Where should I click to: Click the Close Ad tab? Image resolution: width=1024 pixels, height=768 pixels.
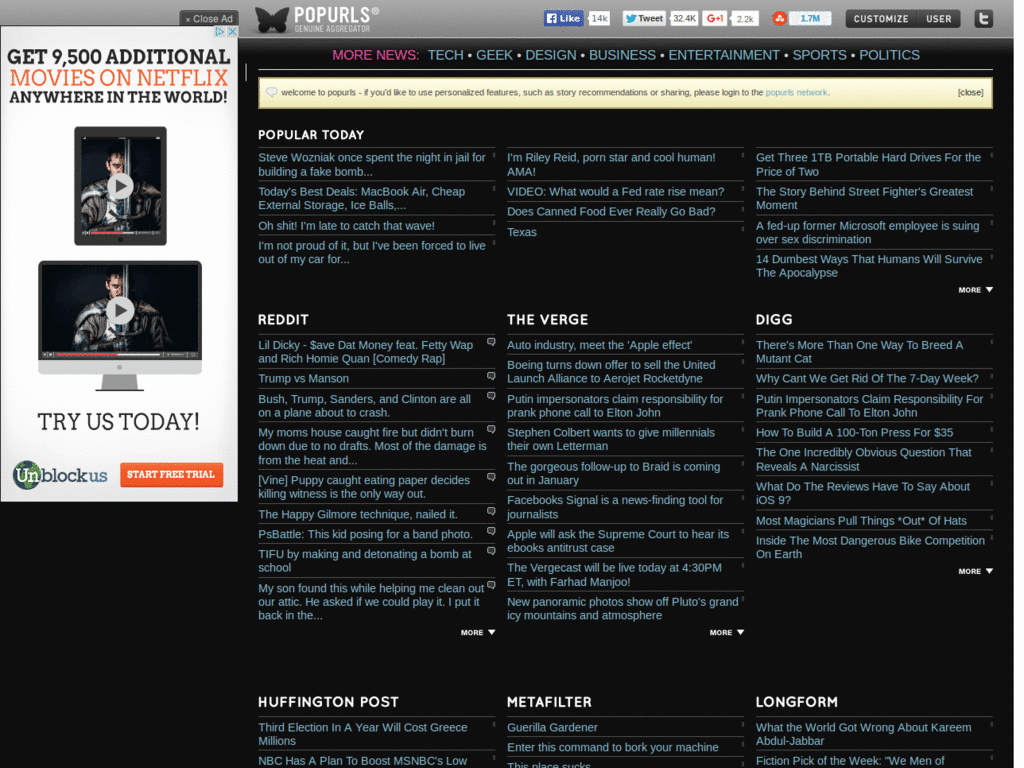(x=209, y=19)
